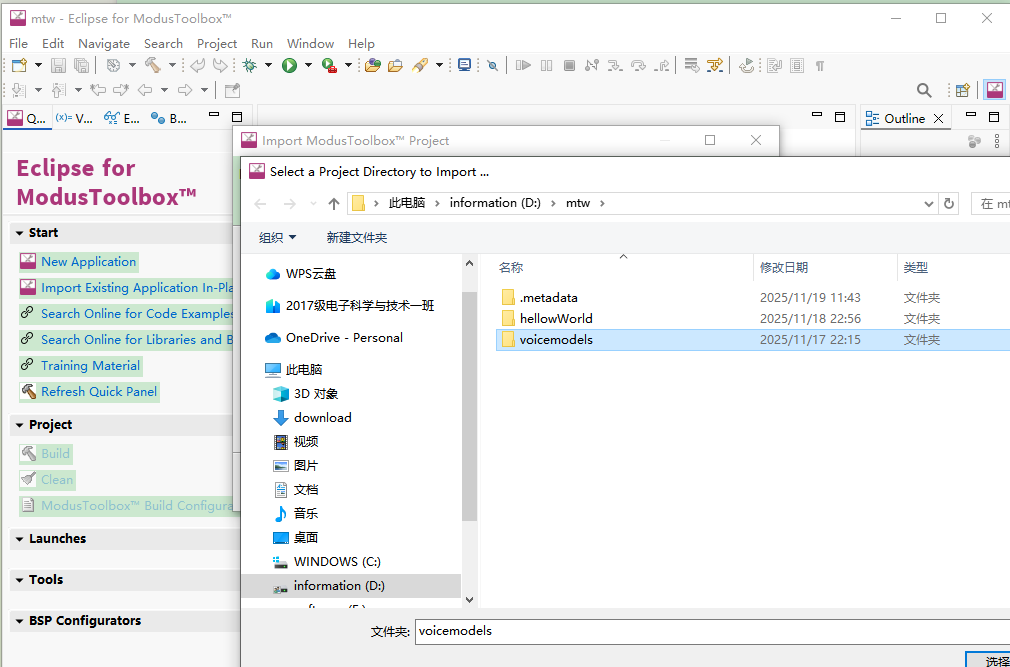Click the Search flashlight toolbar icon
Image resolution: width=1010 pixels, height=667 pixels.
click(x=420, y=65)
